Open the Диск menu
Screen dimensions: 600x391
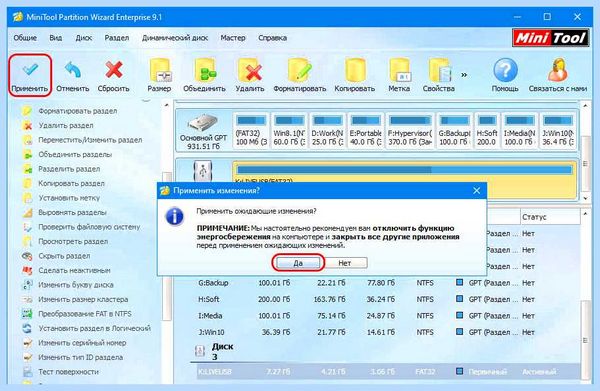(x=84, y=38)
